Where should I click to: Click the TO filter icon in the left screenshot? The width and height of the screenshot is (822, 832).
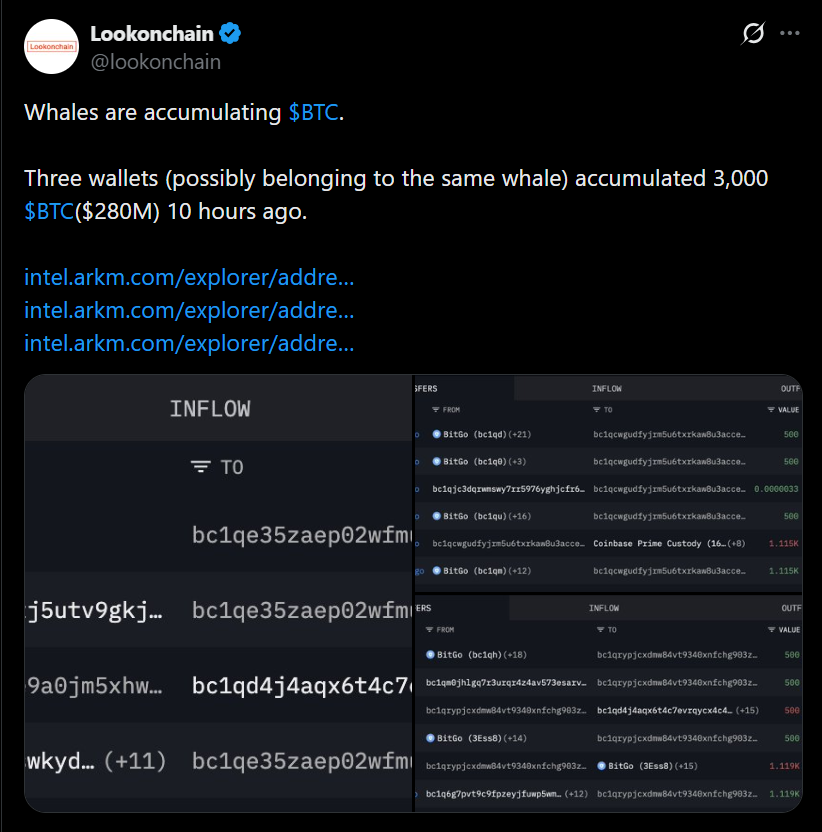tap(201, 467)
